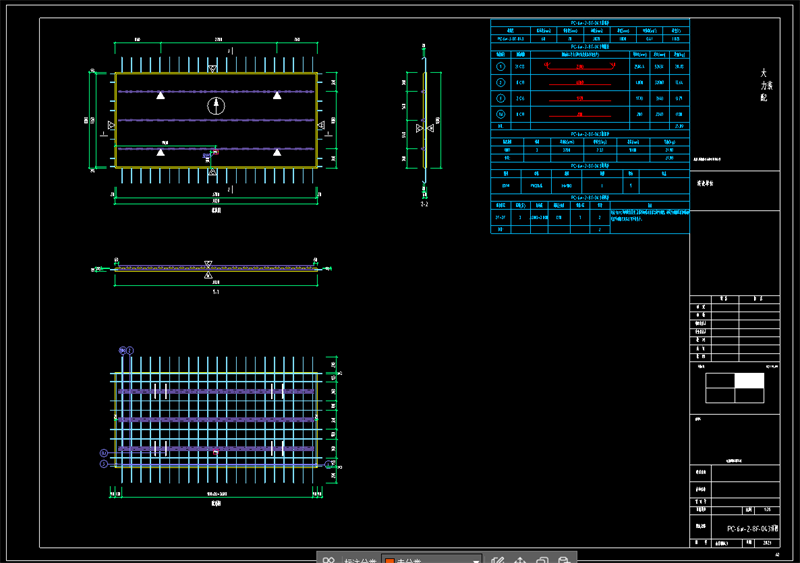
Task: Open the annotation category dropdown showing 未分类
Action: tap(432, 560)
